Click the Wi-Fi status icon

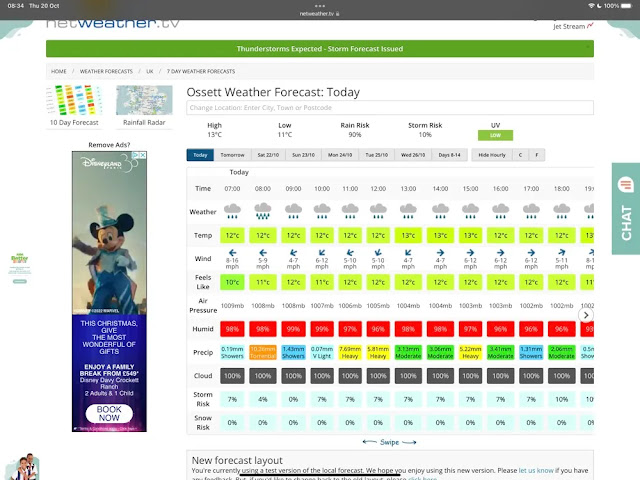coord(591,6)
